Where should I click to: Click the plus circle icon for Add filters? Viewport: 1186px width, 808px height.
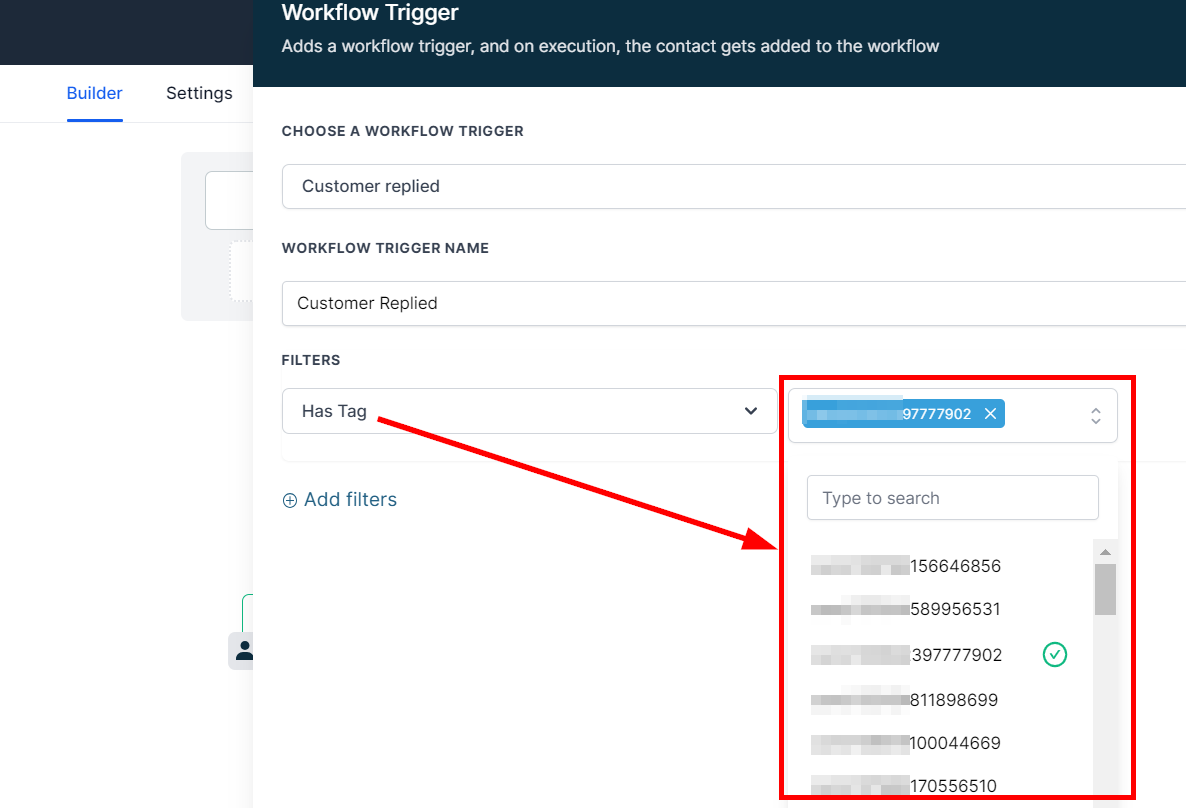point(290,500)
